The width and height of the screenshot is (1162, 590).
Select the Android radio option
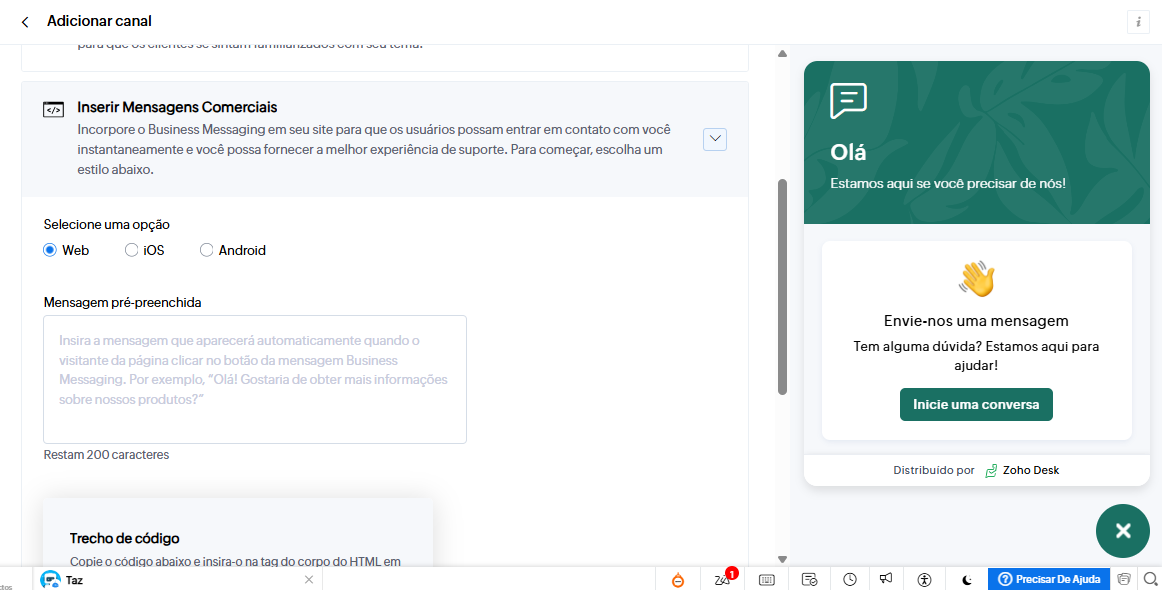[207, 251]
